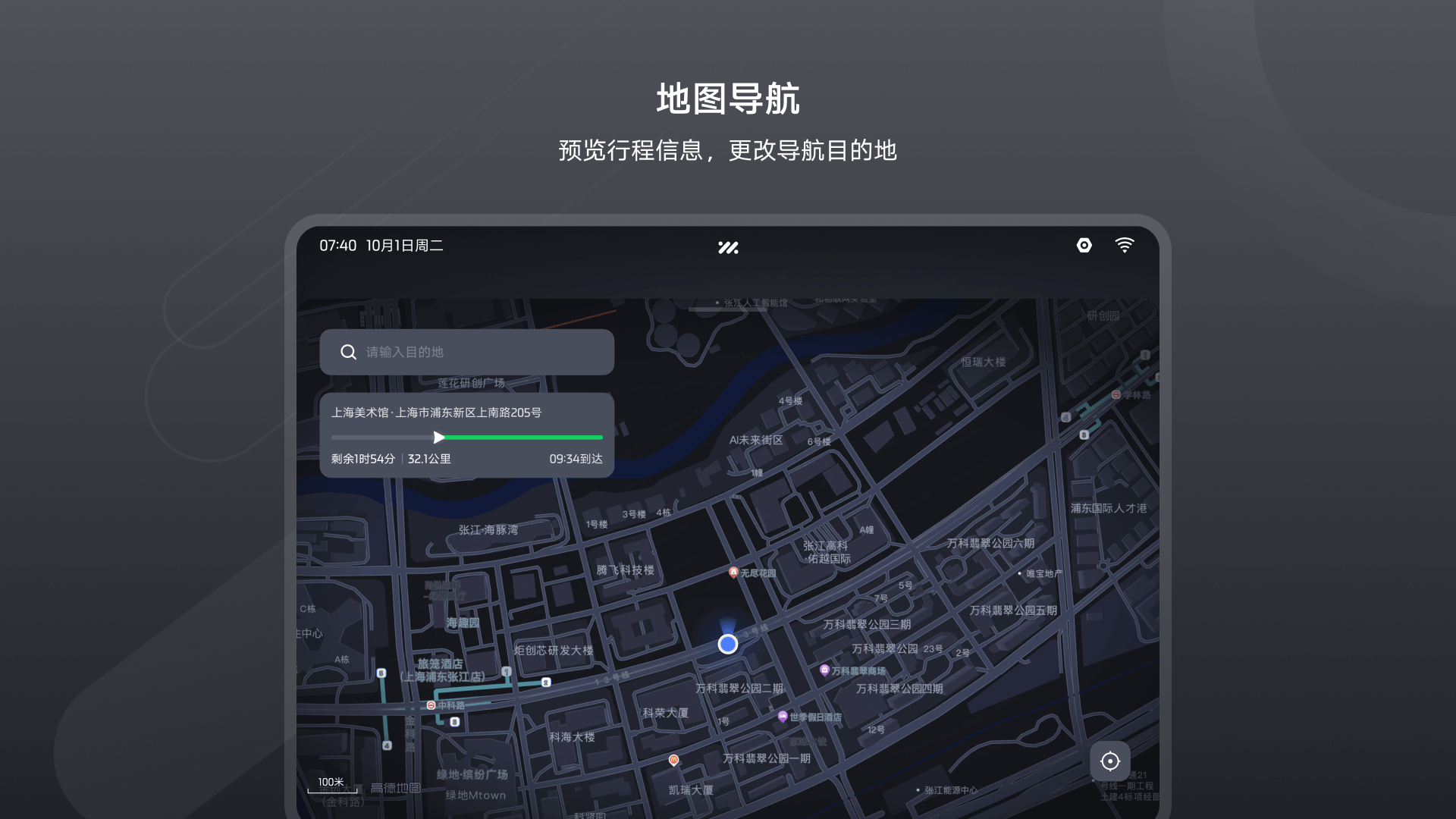
Task: Click the 科海大楼 map label
Action: (x=572, y=737)
